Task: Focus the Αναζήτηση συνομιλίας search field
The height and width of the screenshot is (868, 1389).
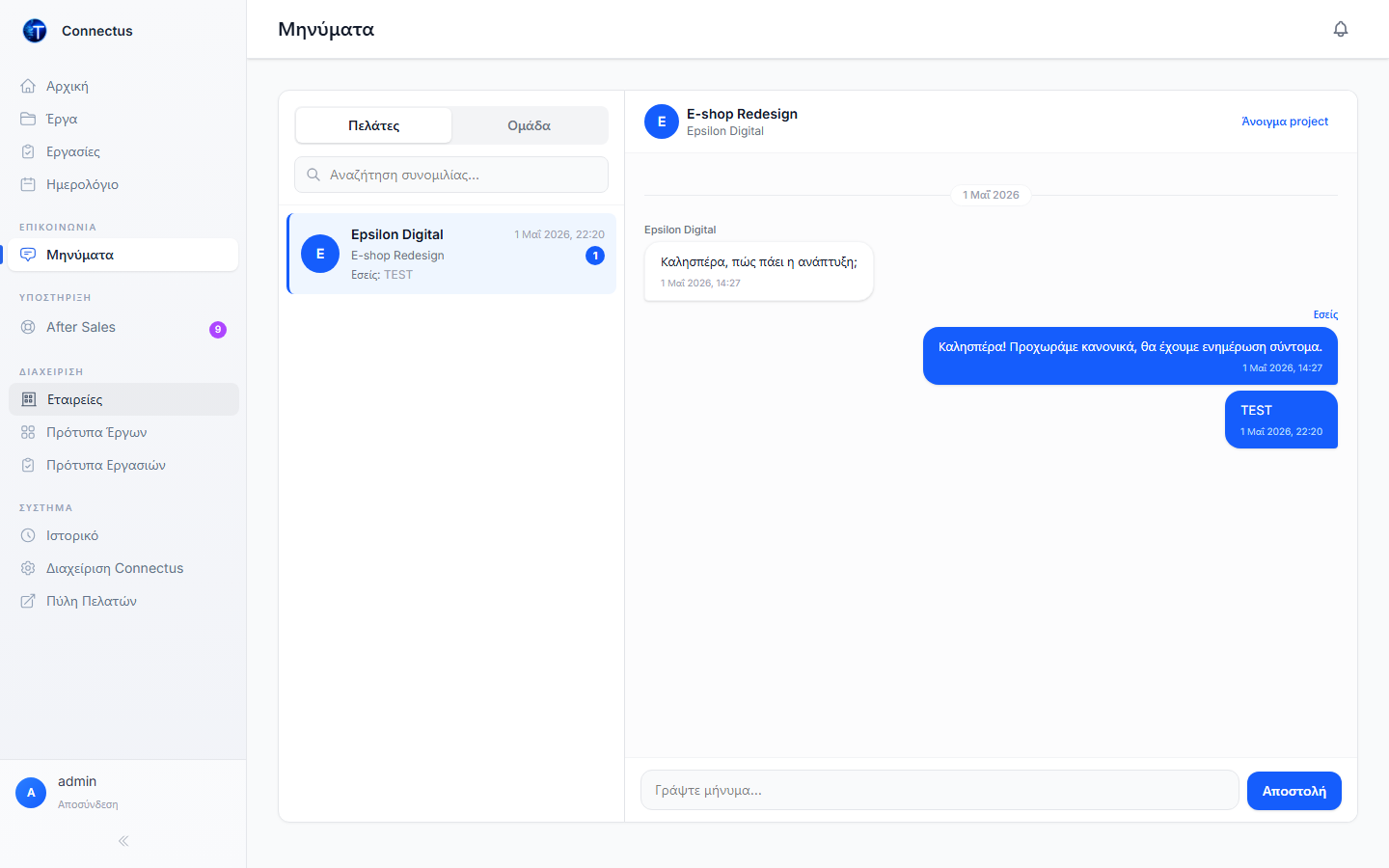Action: pos(451,175)
